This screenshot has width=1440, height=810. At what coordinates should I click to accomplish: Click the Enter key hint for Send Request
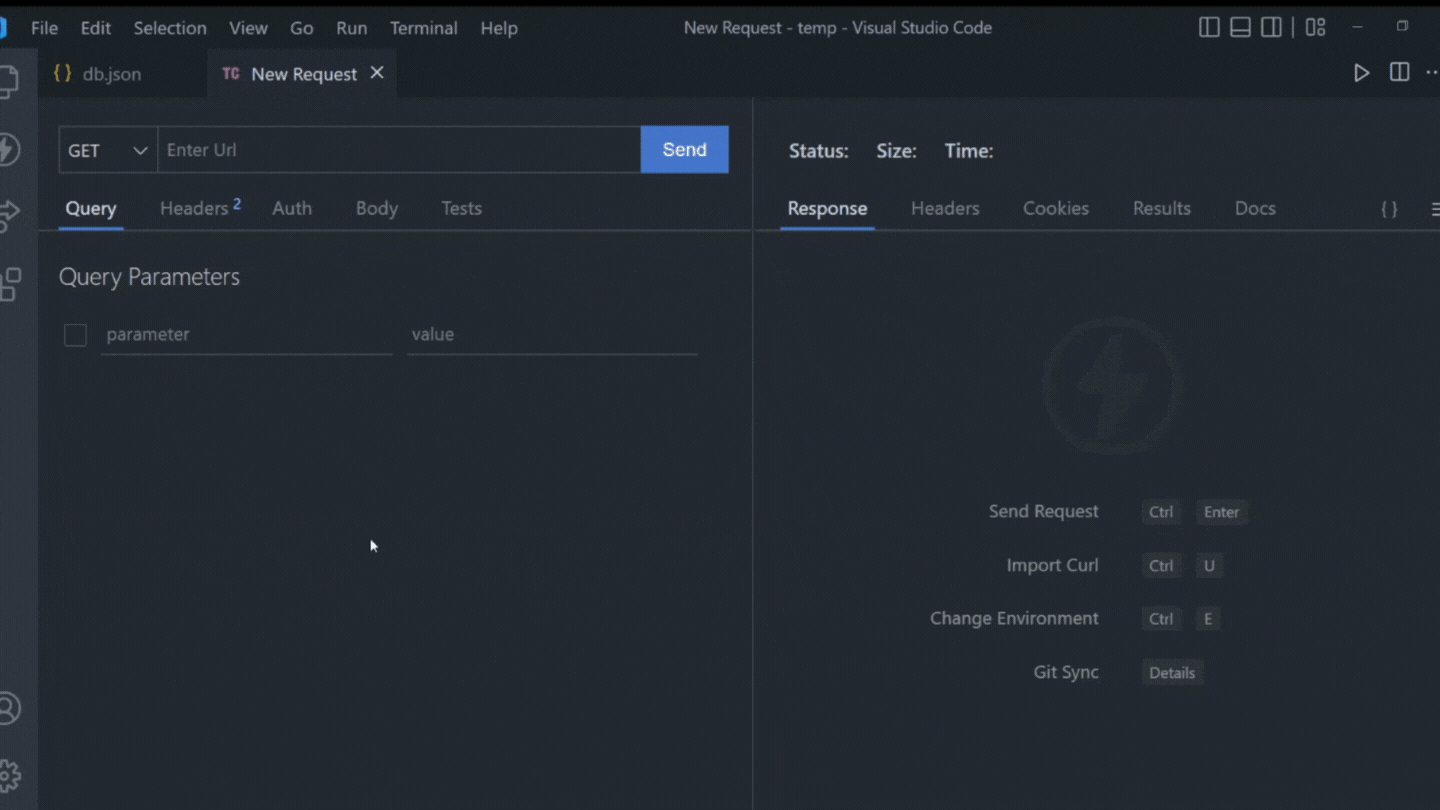pos(1221,512)
